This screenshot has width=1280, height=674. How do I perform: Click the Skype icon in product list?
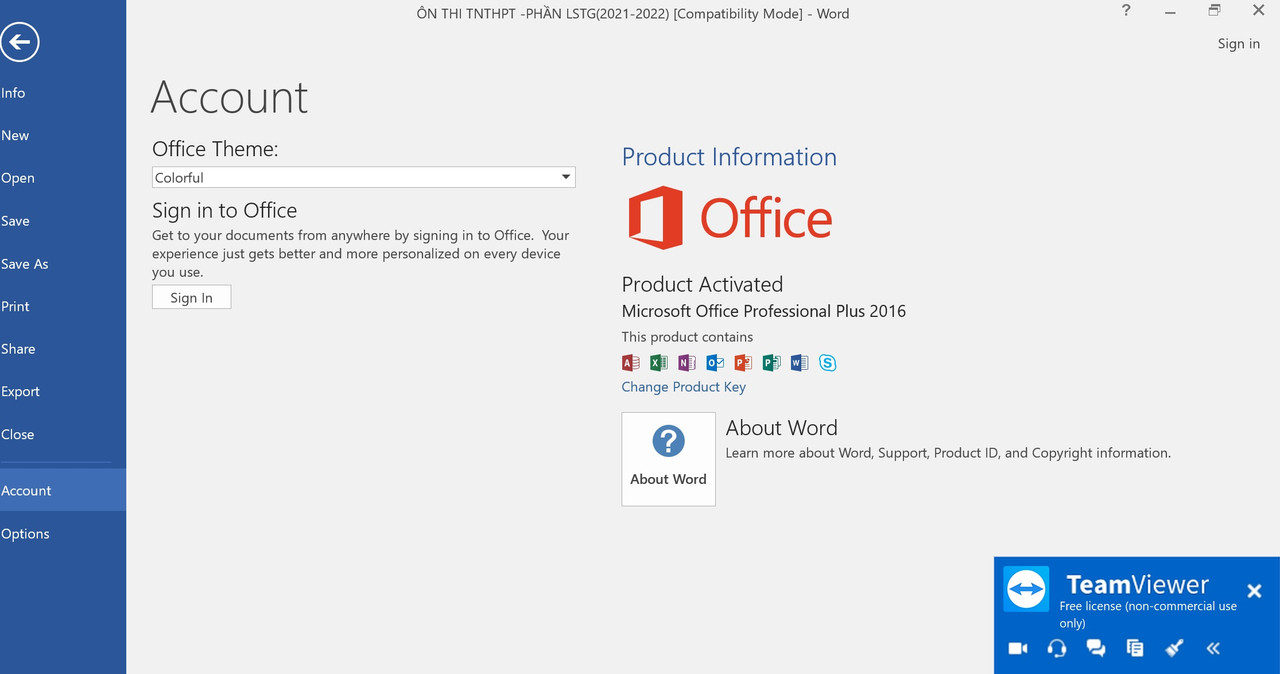click(x=827, y=363)
